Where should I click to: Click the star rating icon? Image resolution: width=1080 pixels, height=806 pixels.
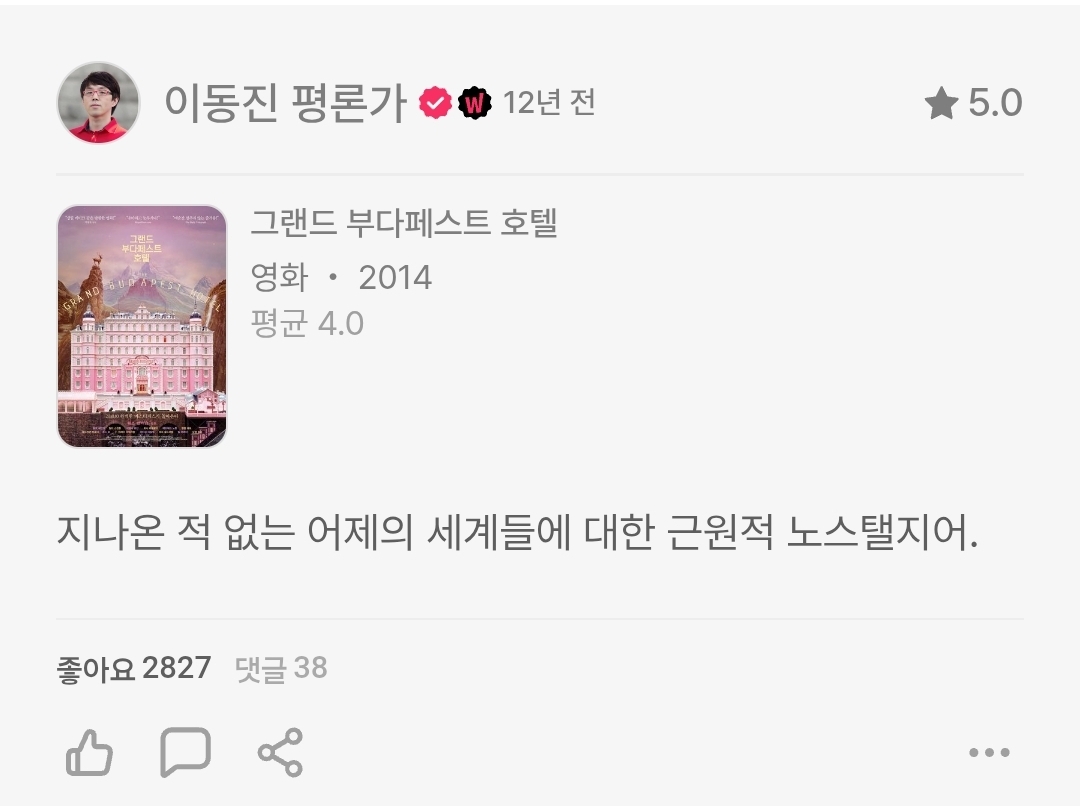(x=941, y=103)
